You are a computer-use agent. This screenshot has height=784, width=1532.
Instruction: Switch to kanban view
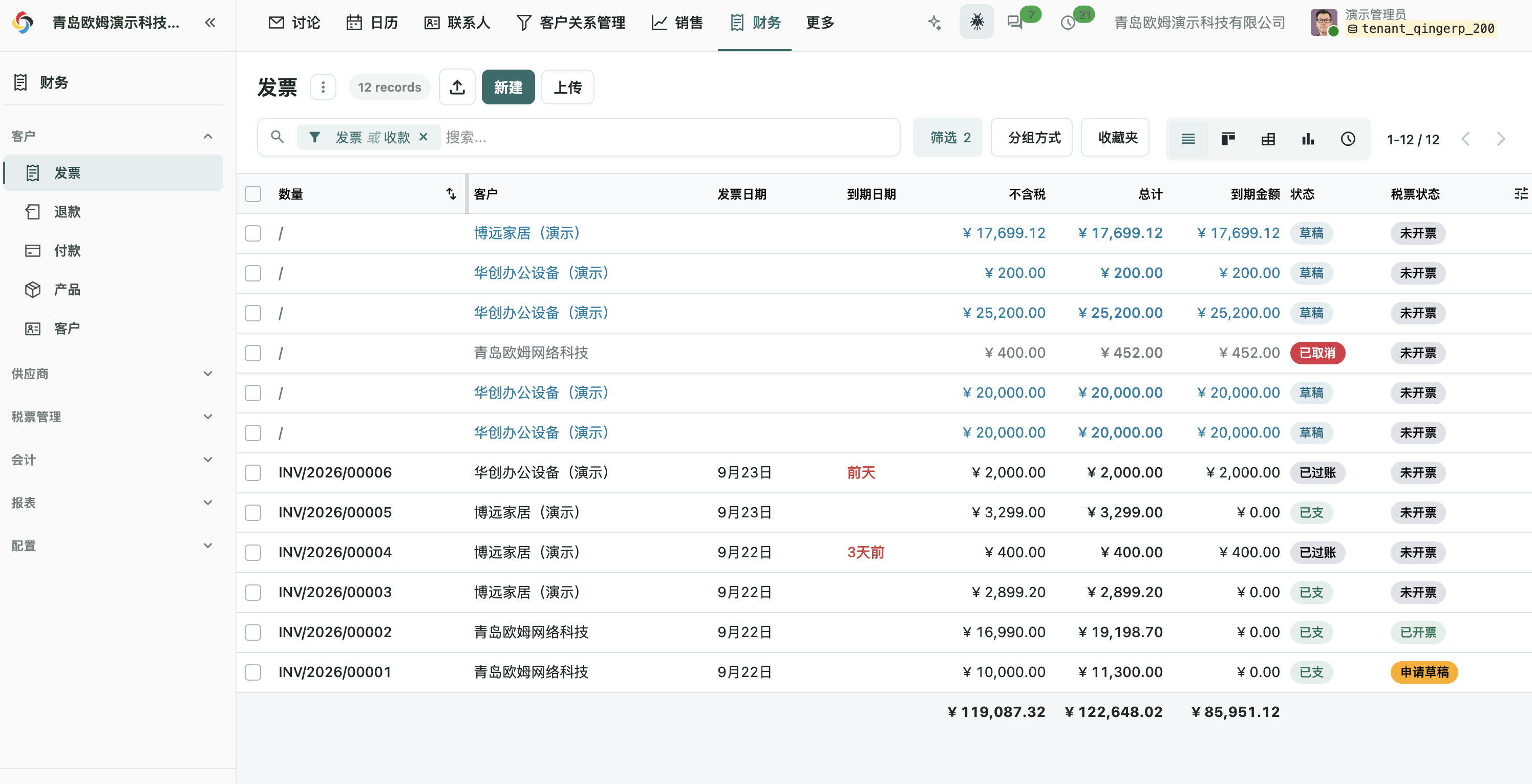coord(1227,139)
